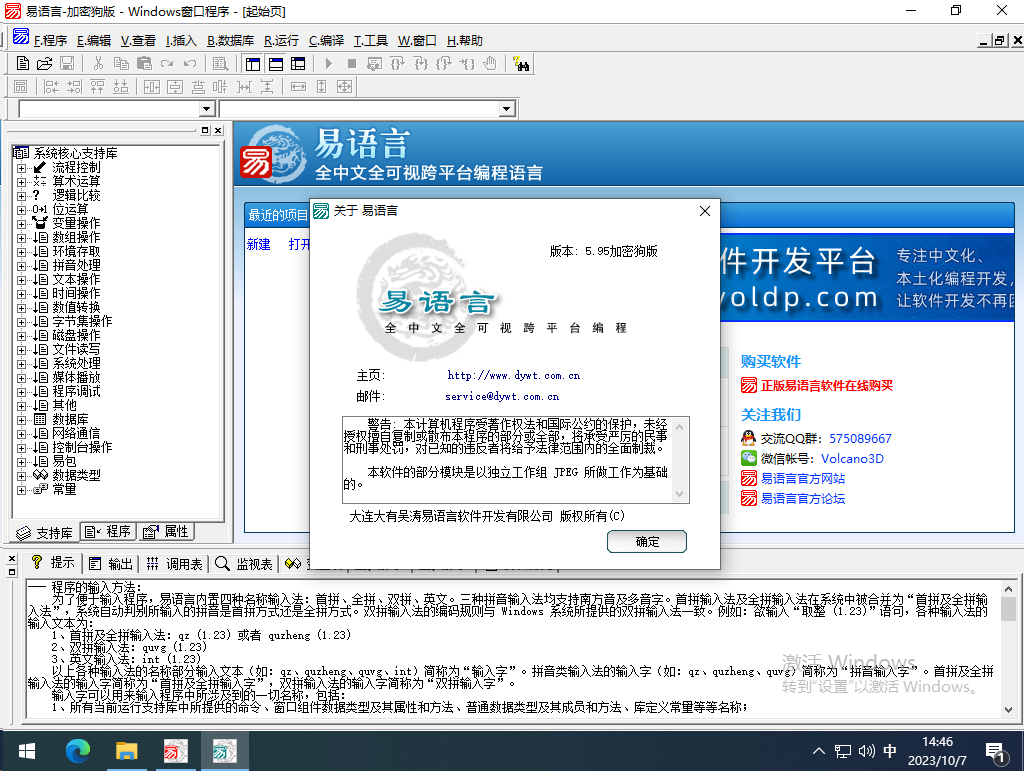The height and width of the screenshot is (771, 1024).
Task: Click the binoculars search icon
Action: (x=522, y=62)
